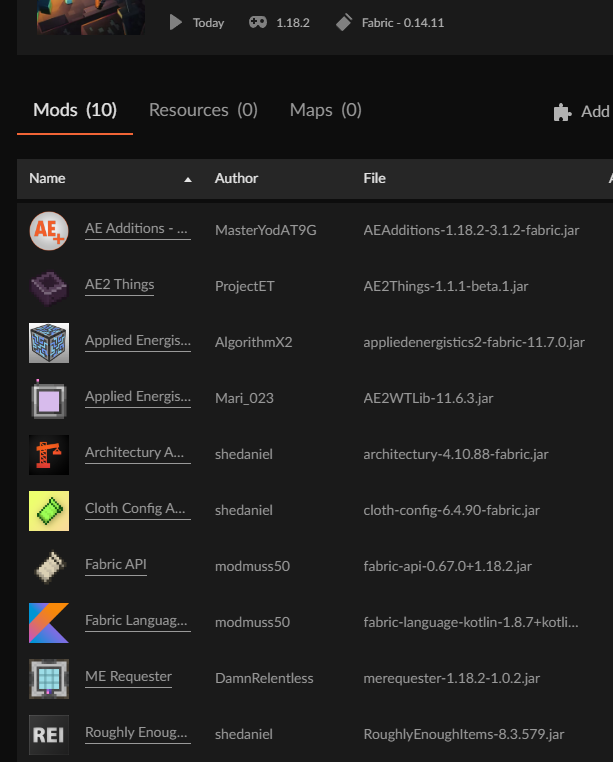Switch to the Mods (10) tab
613x762 pixels.
75,110
